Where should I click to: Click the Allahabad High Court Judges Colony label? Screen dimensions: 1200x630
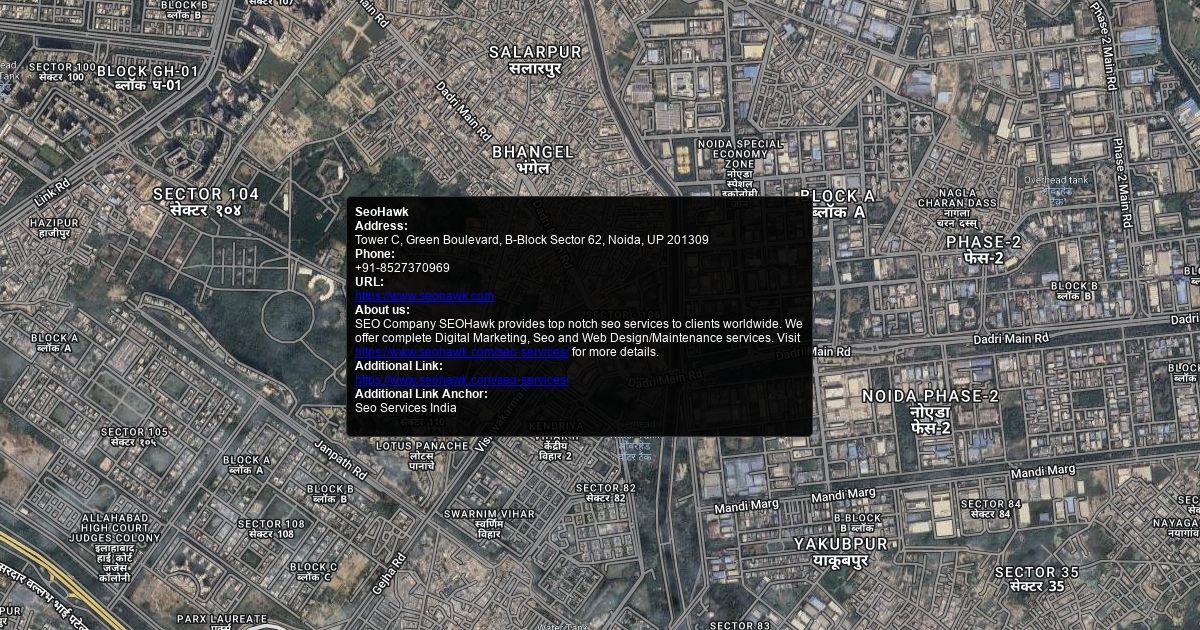click(x=113, y=528)
